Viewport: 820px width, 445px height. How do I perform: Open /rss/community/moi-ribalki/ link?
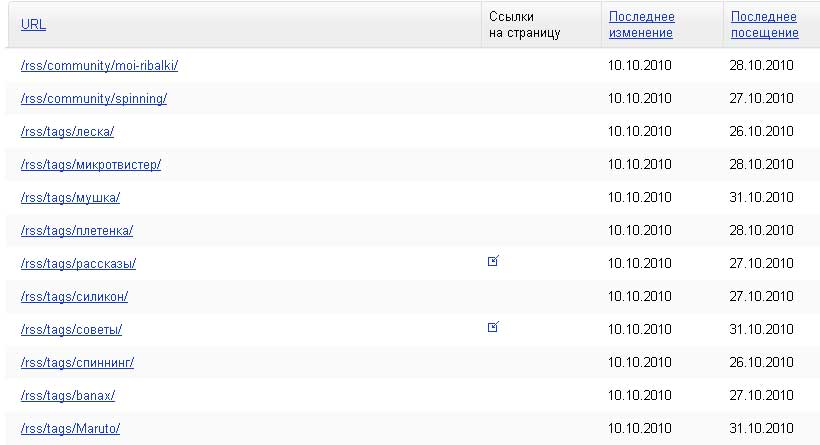pyautogui.click(x=99, y=66)
